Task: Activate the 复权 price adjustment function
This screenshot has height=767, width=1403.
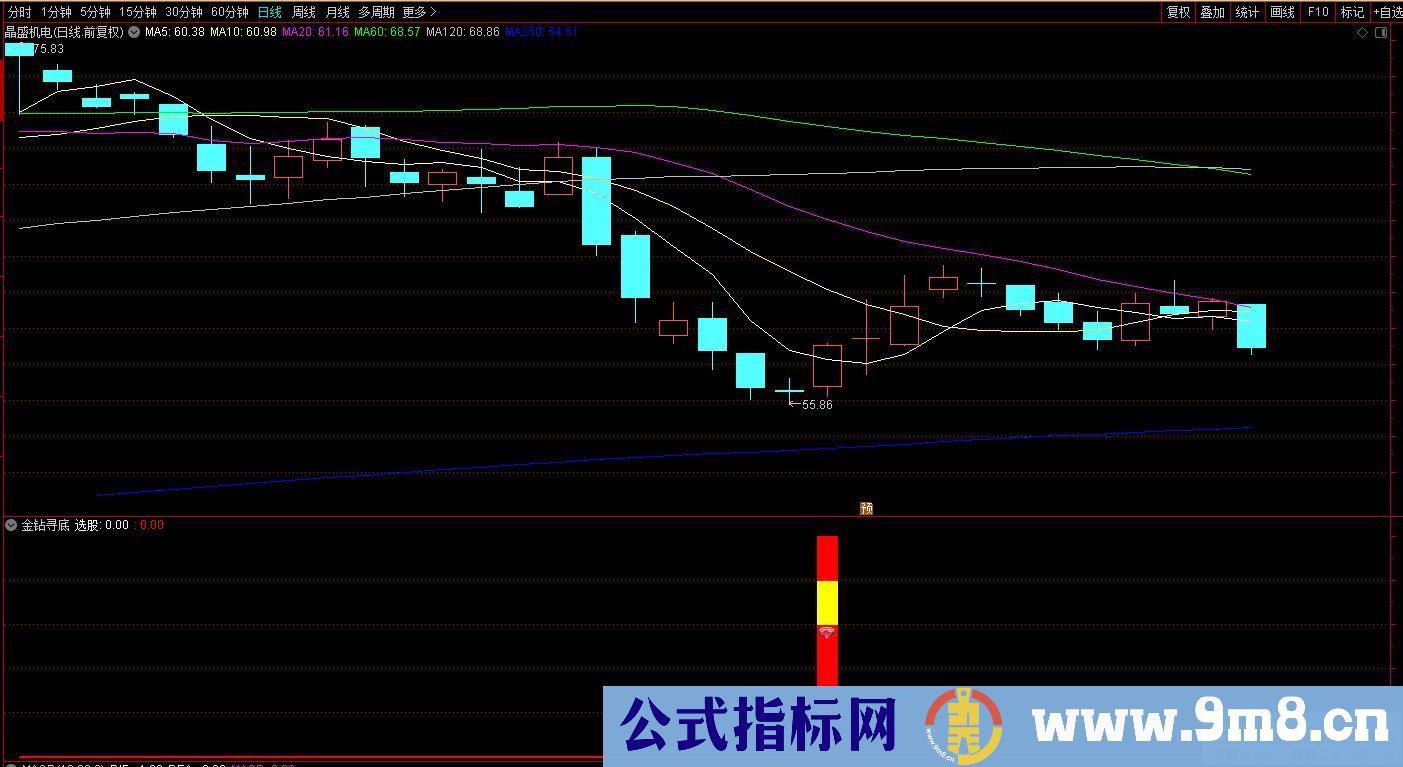Action: click(x=1178, y=12)
